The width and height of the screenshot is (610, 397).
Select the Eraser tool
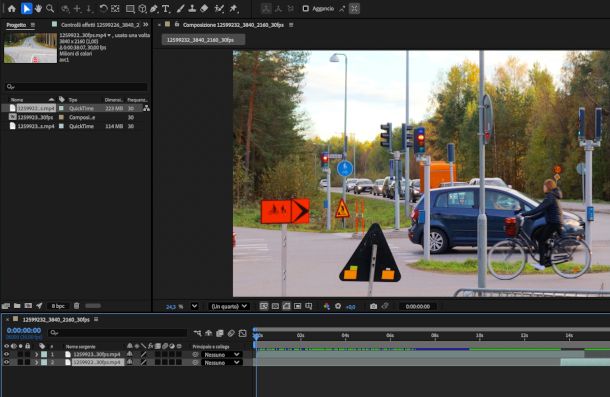tap(204, 8)
